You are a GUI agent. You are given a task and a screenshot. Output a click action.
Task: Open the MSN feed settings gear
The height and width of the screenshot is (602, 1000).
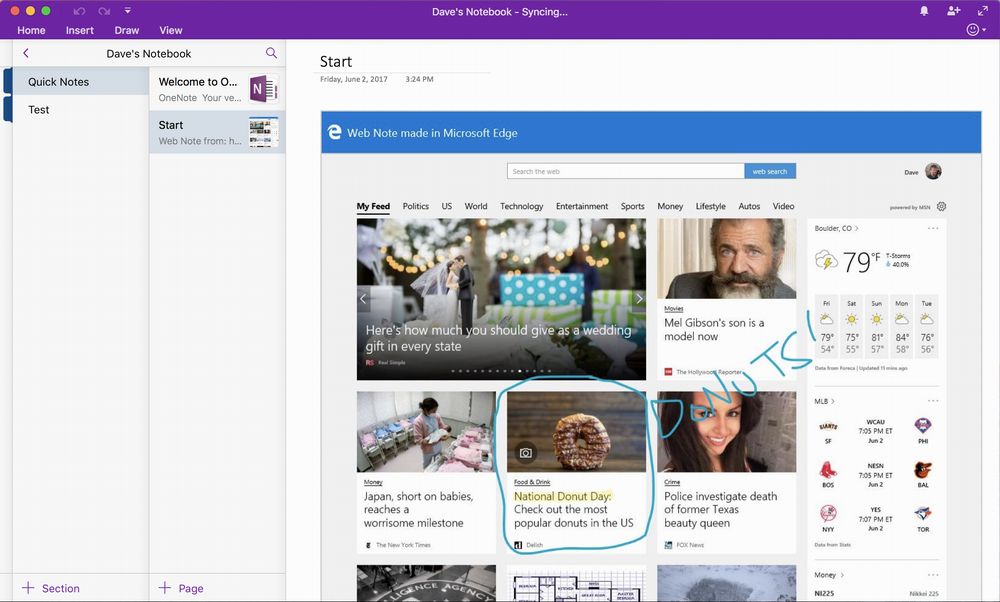941,207
